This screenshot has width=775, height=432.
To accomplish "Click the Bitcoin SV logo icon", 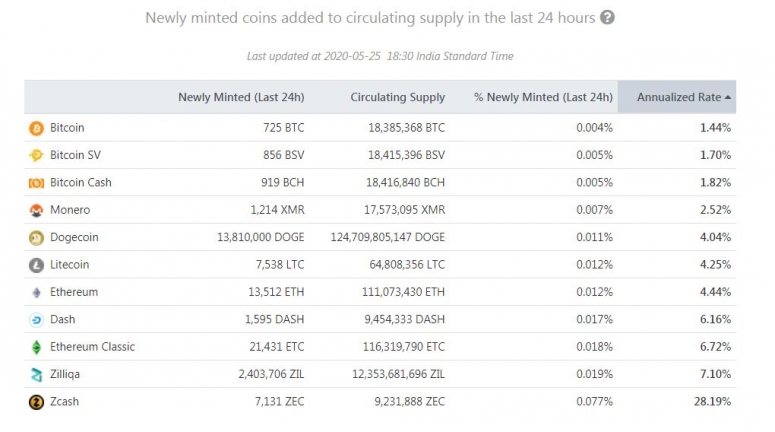I will 37,155.
